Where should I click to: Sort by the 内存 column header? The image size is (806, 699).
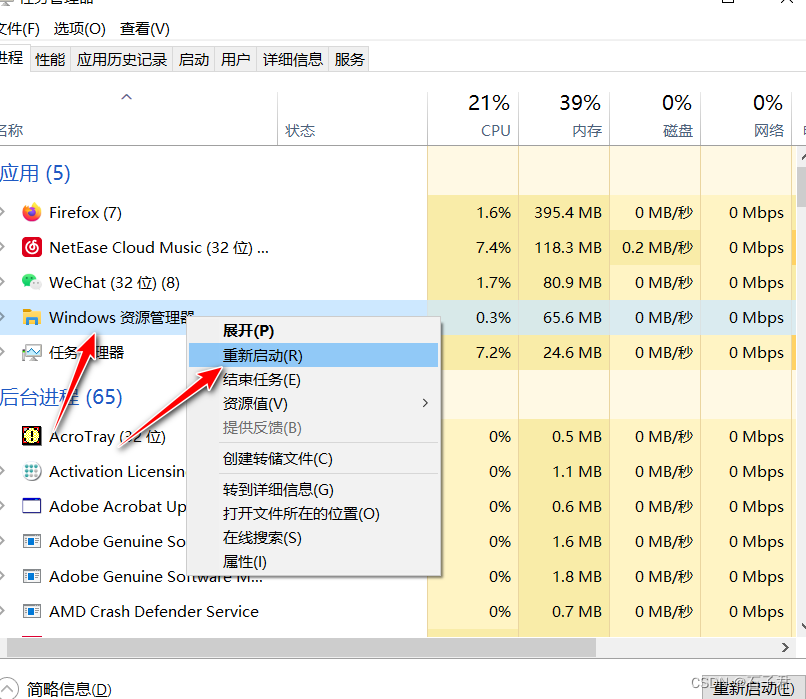pos(564,118)
